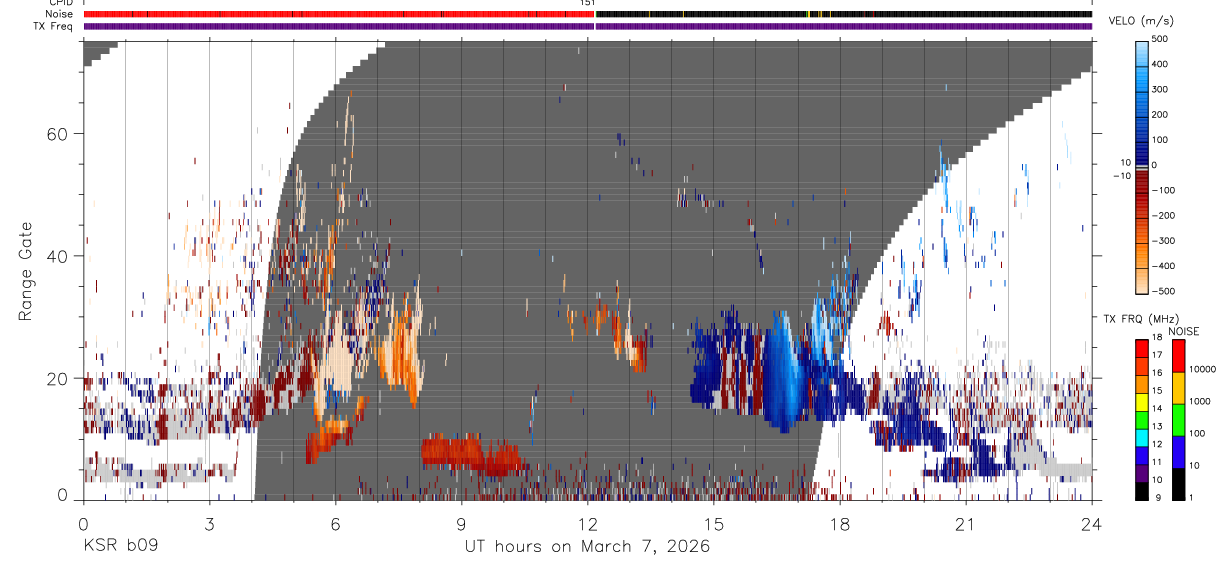Select the 'UT hours on March 7, 2026' caption
Screen dimensions: 1228x567
587,547
